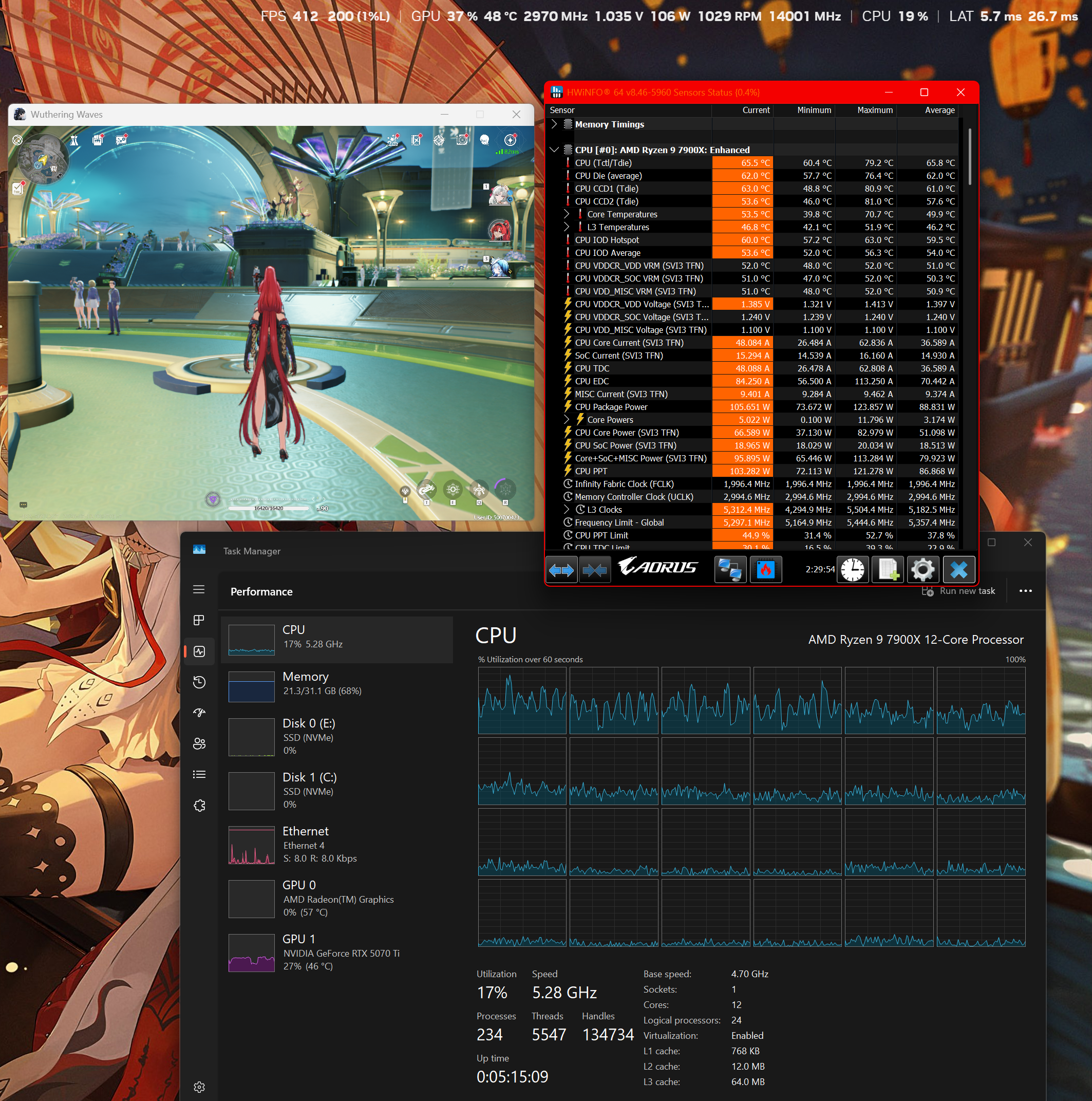The width and height of the screenshot is (1092, 1101).
Task: Click game chat bubble icon bottom-left
Action: [x=23, y=505]
